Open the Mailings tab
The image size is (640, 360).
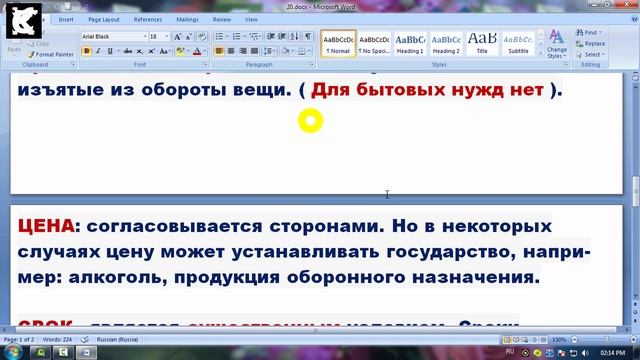pos(187,20)
